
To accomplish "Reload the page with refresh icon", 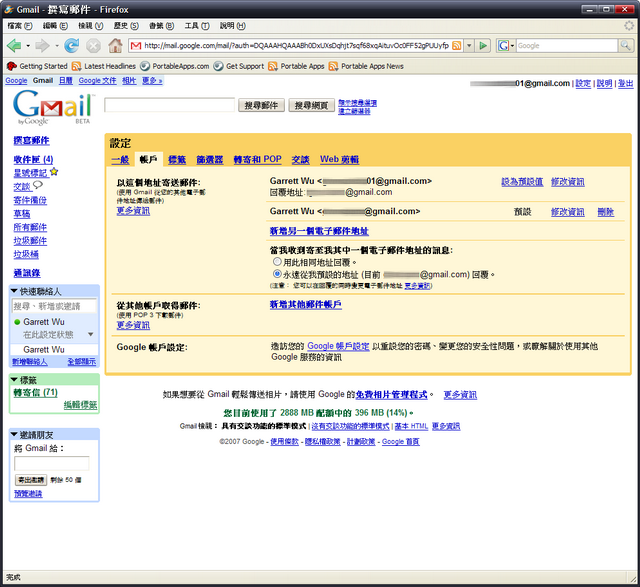I will point(71,46).
